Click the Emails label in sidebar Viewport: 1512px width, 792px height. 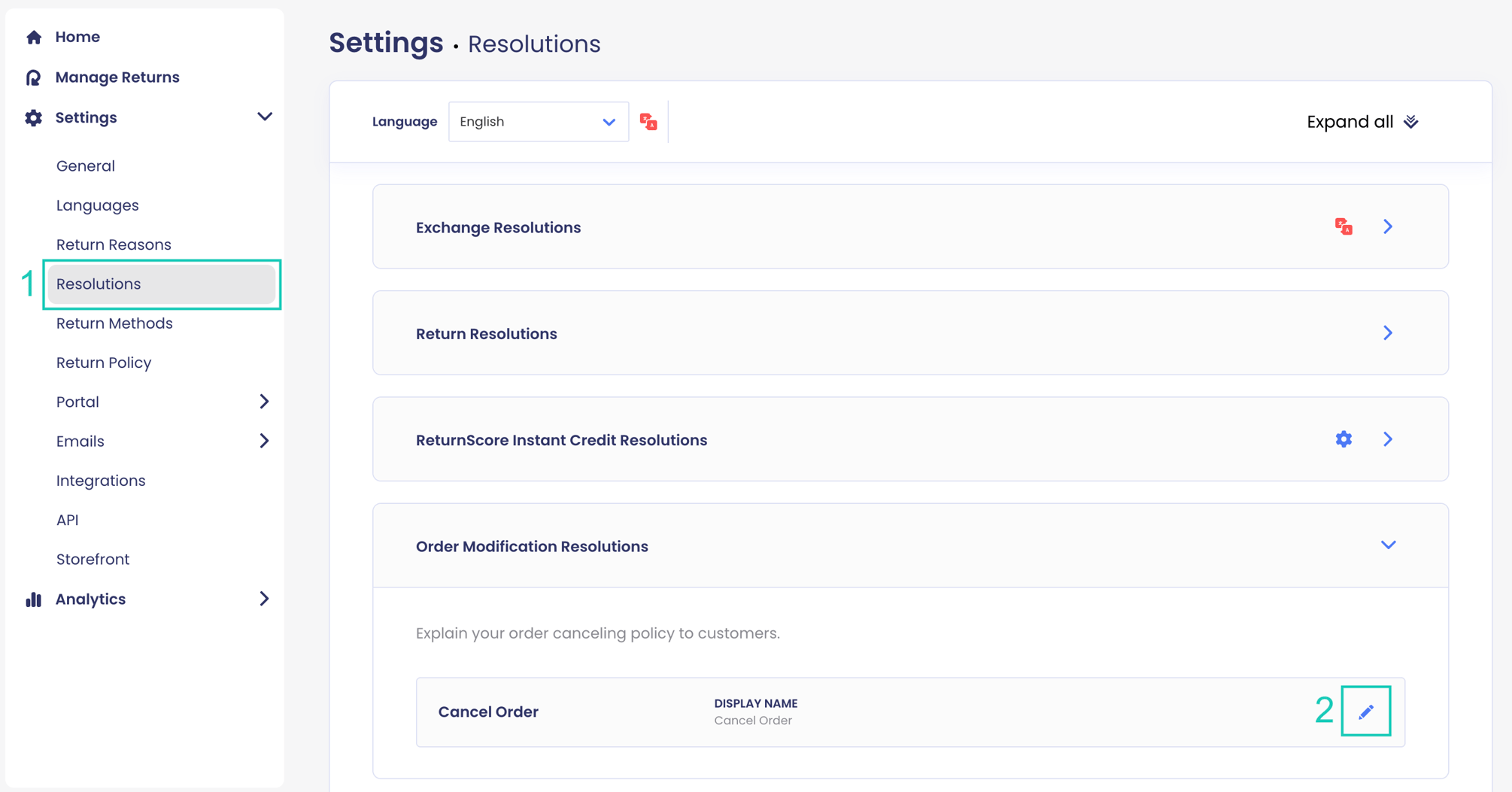(x=80, y=442)
